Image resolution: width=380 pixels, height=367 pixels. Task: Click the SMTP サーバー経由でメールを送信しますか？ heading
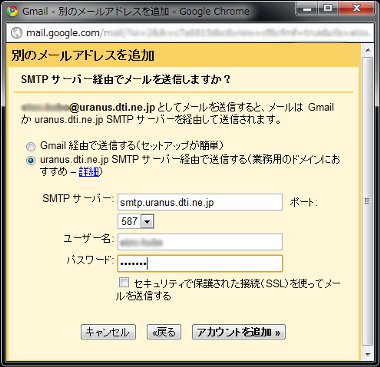pyautogui.click(x=126, y=79)
